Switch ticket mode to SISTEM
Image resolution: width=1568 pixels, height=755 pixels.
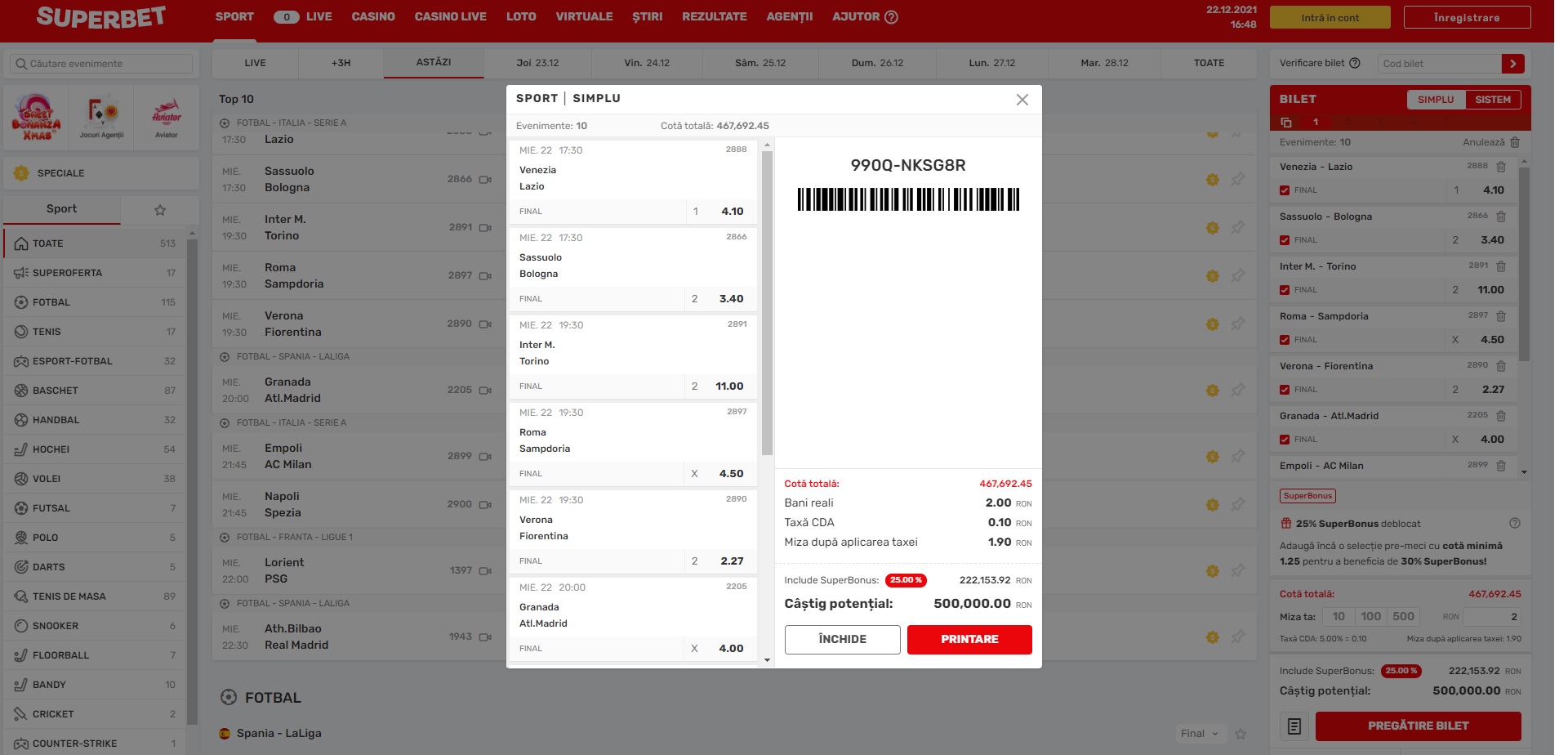[x=1493, y=100]
